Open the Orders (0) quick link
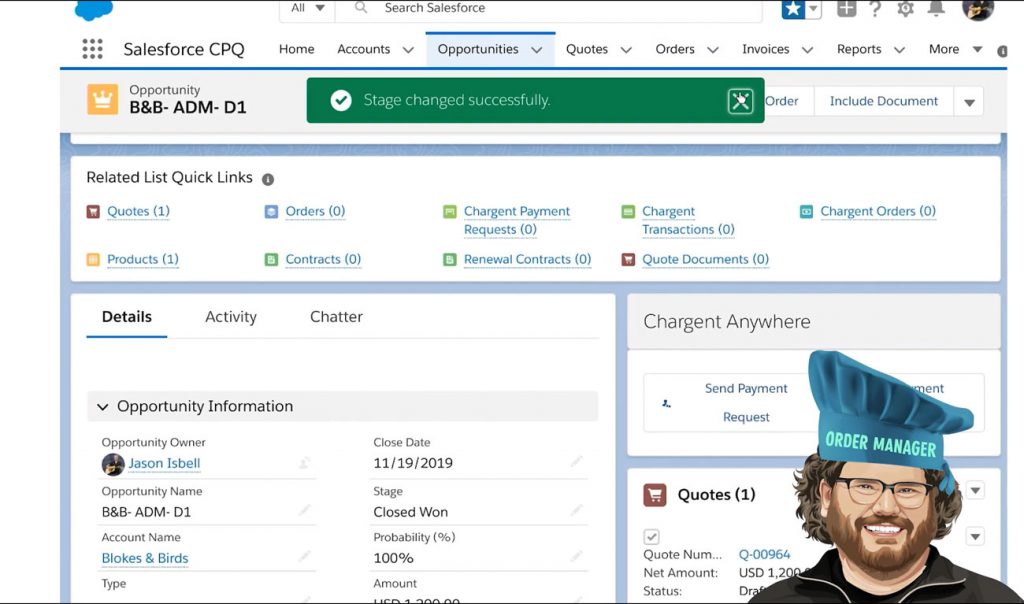Screen dimensions: 1024x604 click(315, 212)
